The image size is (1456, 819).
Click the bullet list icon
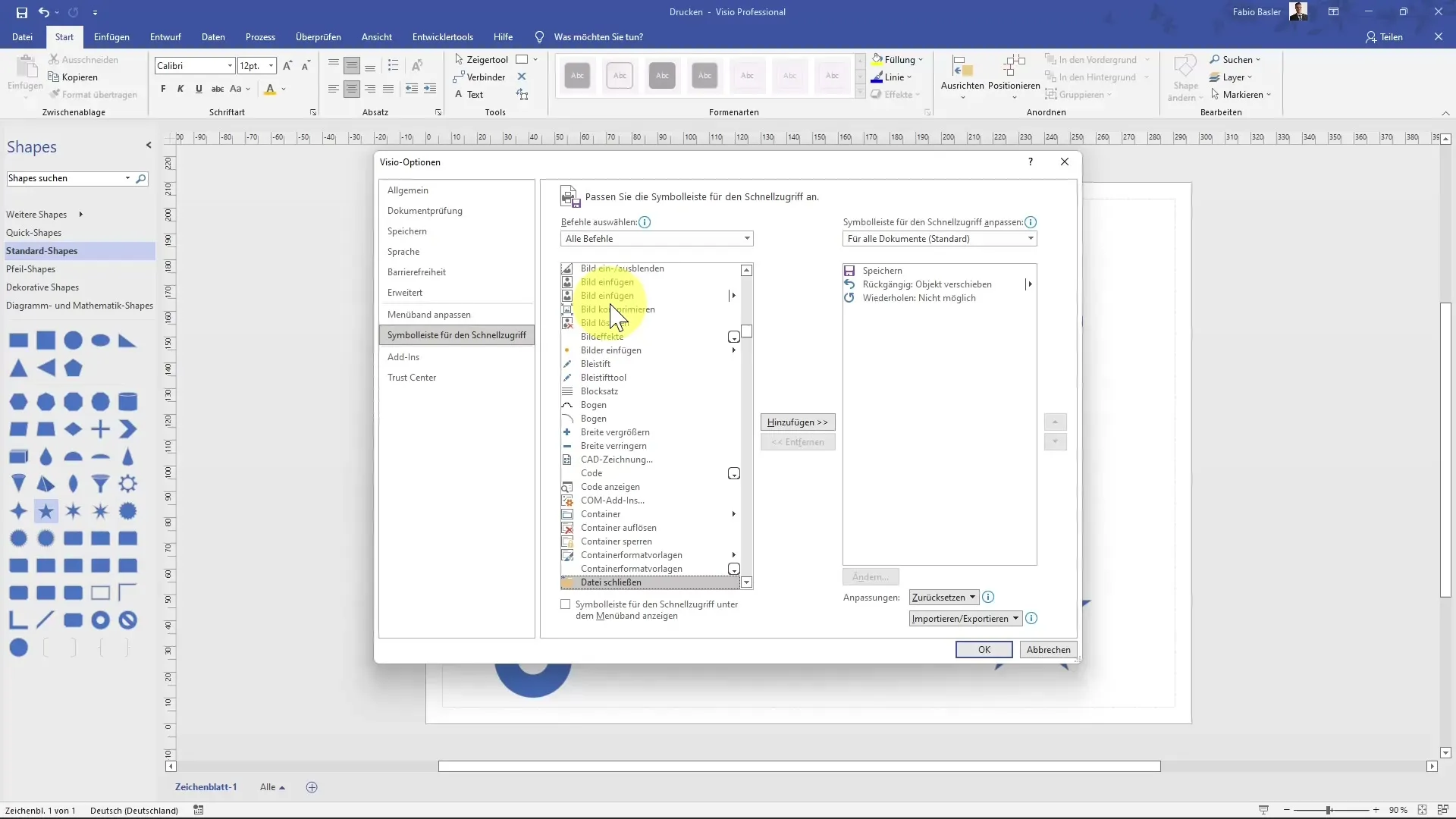393,65
